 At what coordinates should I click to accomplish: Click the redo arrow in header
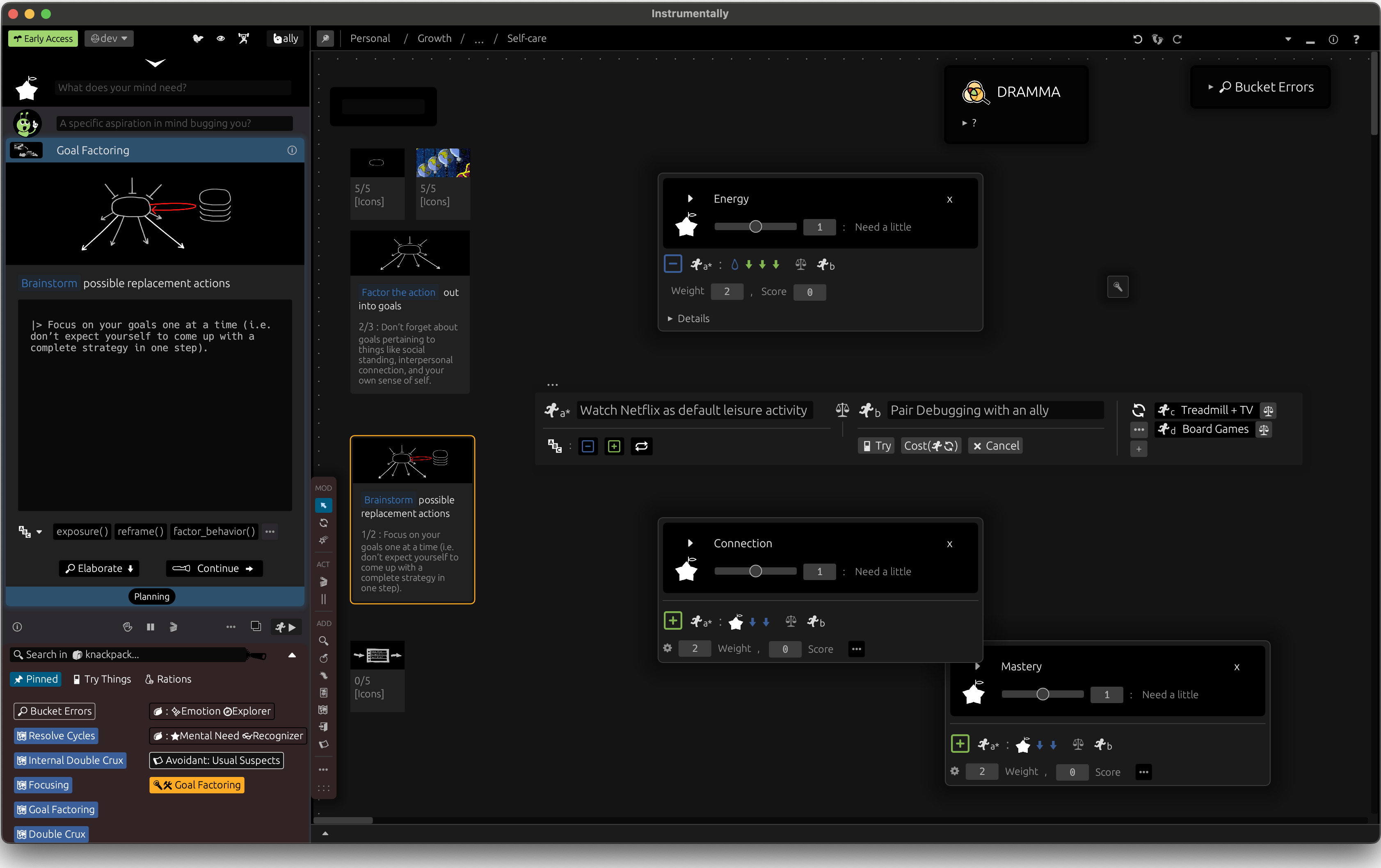click(x=1177, y=39)
